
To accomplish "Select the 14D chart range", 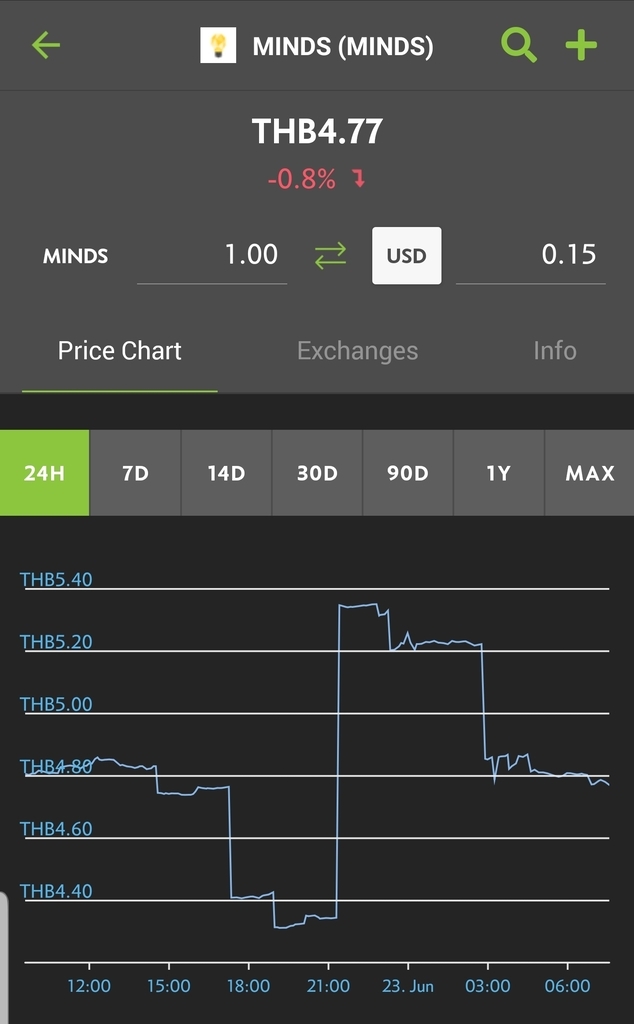I will [x=226, y=473].
